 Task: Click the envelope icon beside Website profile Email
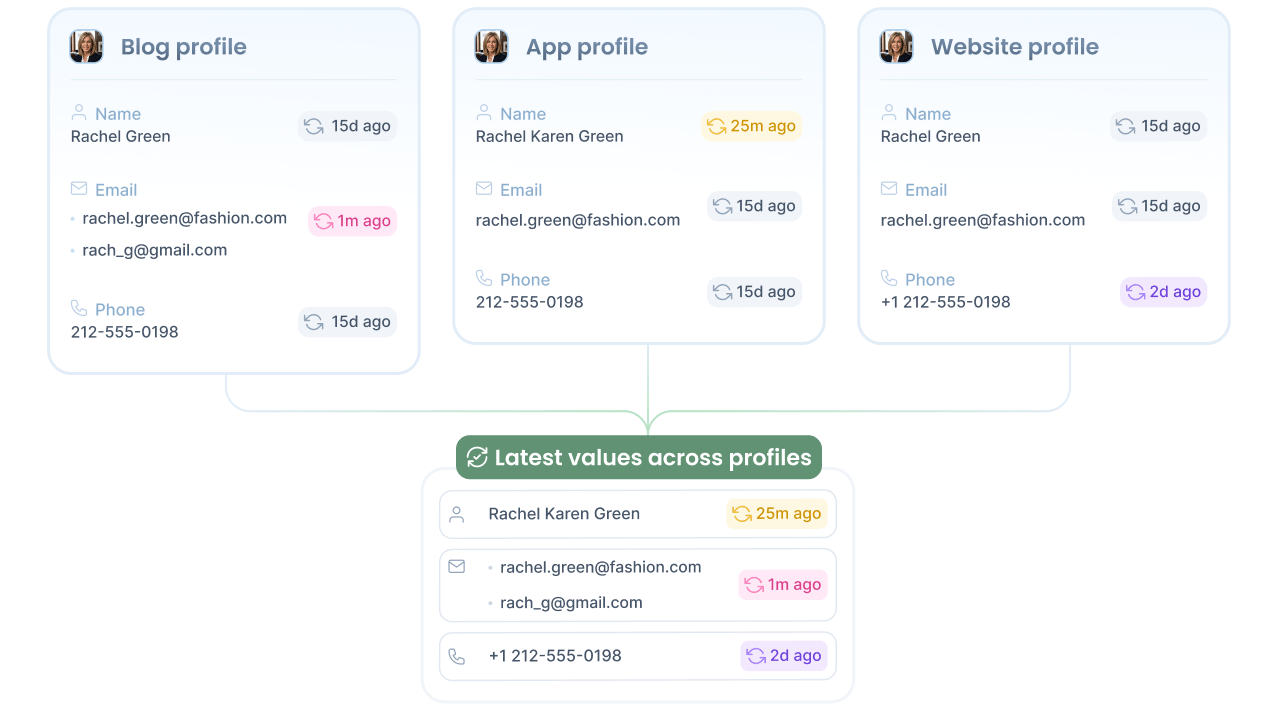889,189
